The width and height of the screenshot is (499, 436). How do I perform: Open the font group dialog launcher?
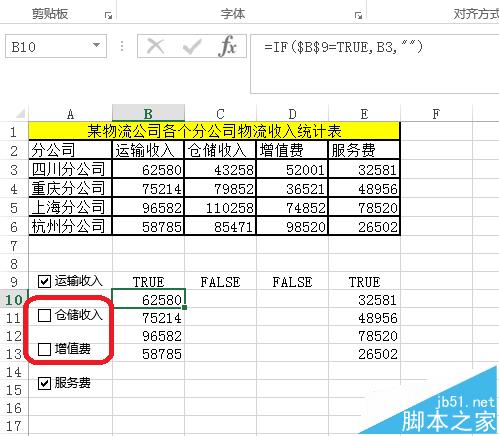[358, 15]
